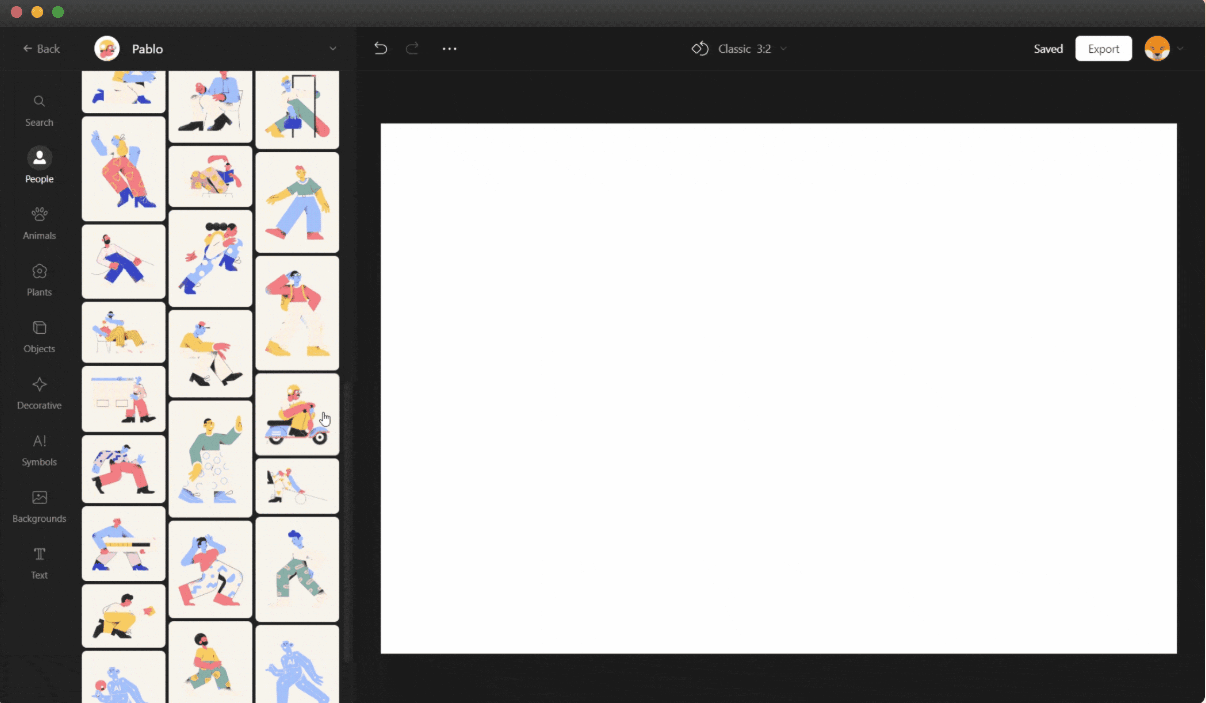Expand the Pablo collection dropdown

(332, 48)
